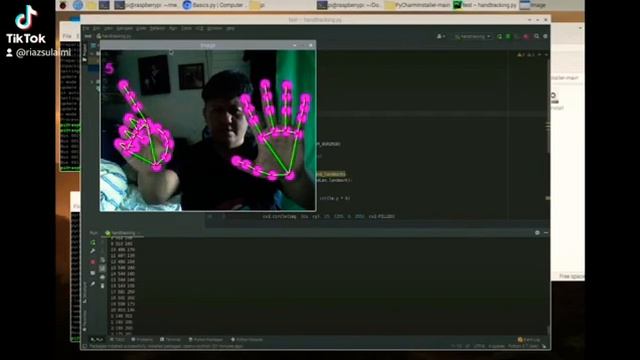Open the handtracking run configuration dropdown
Viewport: 640px width, 360px height.
point(472,36)
